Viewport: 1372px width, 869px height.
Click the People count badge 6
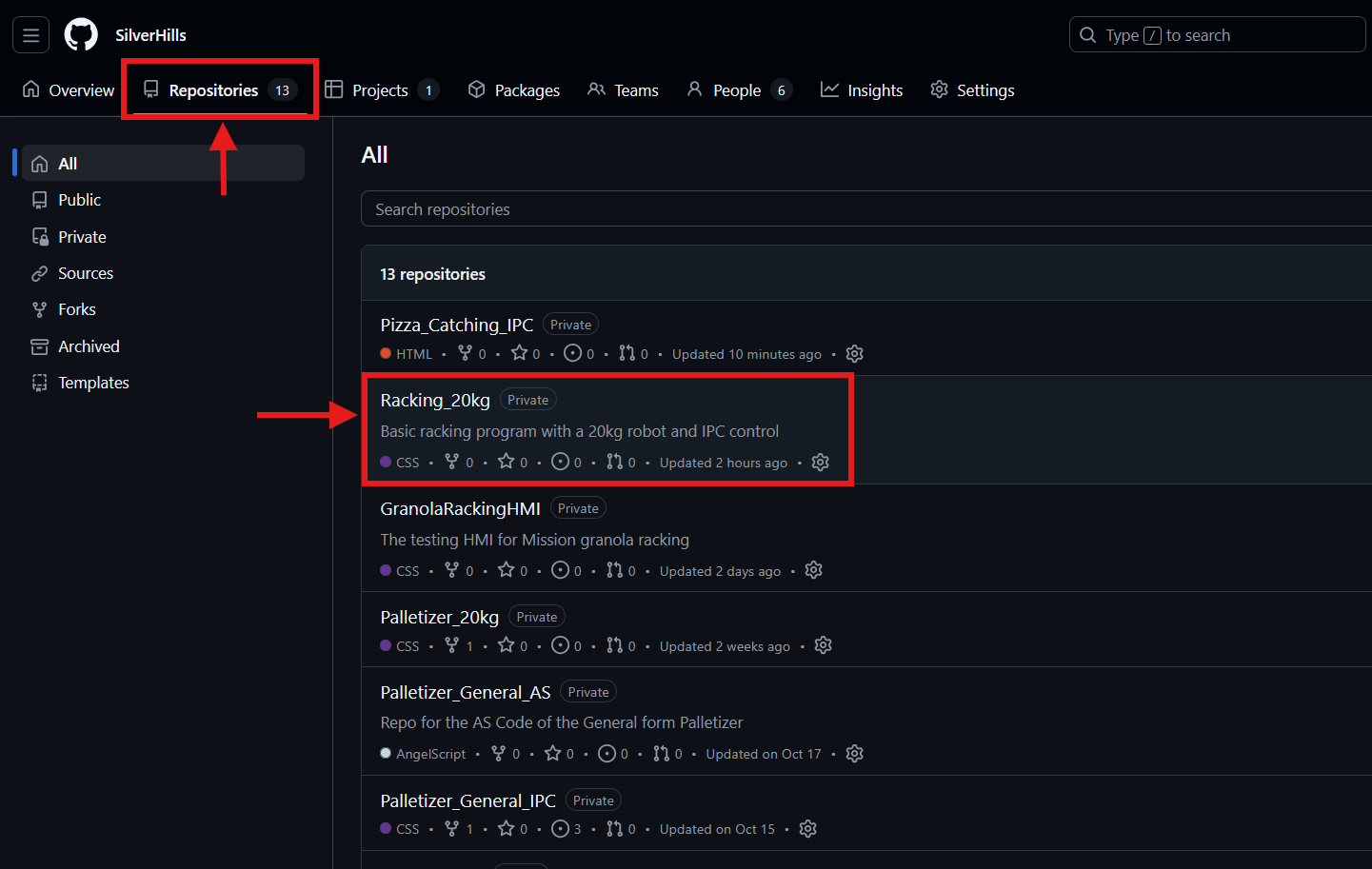782,90
